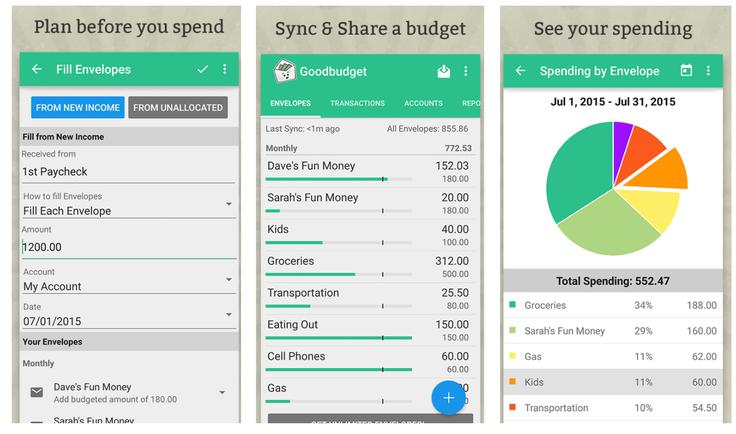Open the Transportation envelope in Goodbudget list
The width and height of the screenshot is (736, 434).
[x=368, y=299]
